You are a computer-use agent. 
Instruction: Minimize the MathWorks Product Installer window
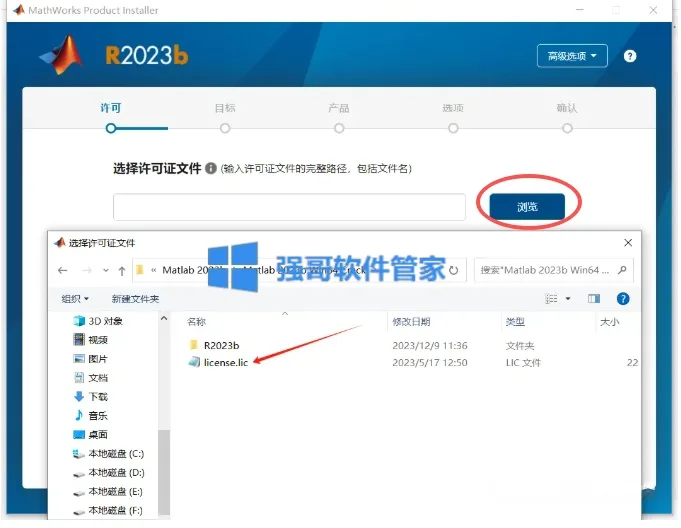coord(579,10)
